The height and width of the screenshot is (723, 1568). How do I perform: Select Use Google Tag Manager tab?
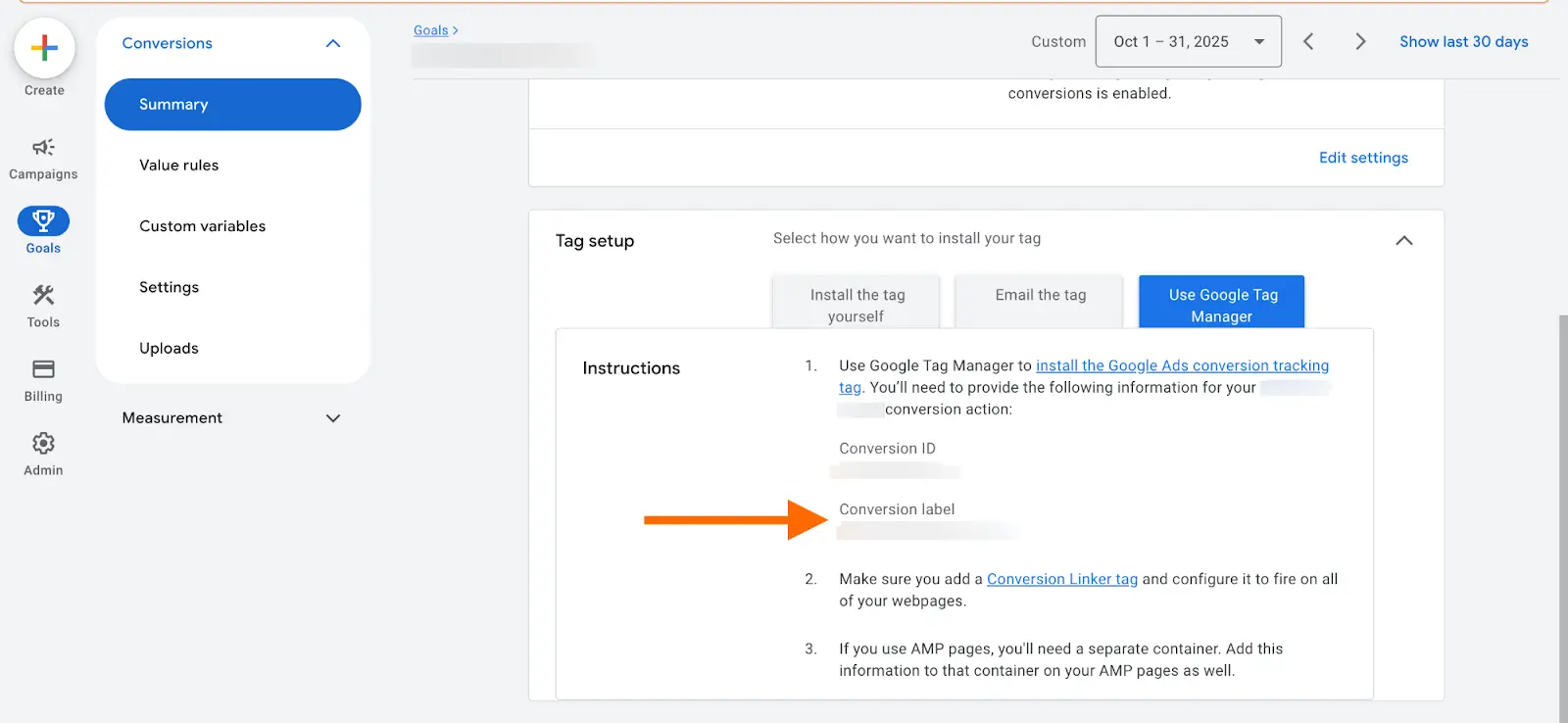pyautogui.click(x=1222, y=303)
